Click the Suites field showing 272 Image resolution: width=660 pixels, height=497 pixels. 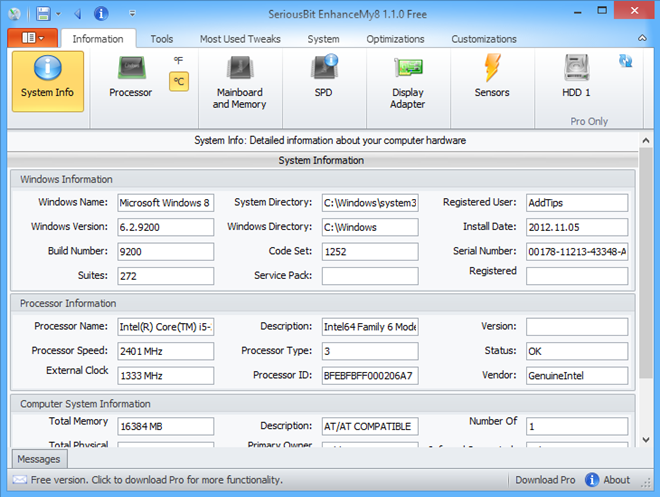click(165, 276)
